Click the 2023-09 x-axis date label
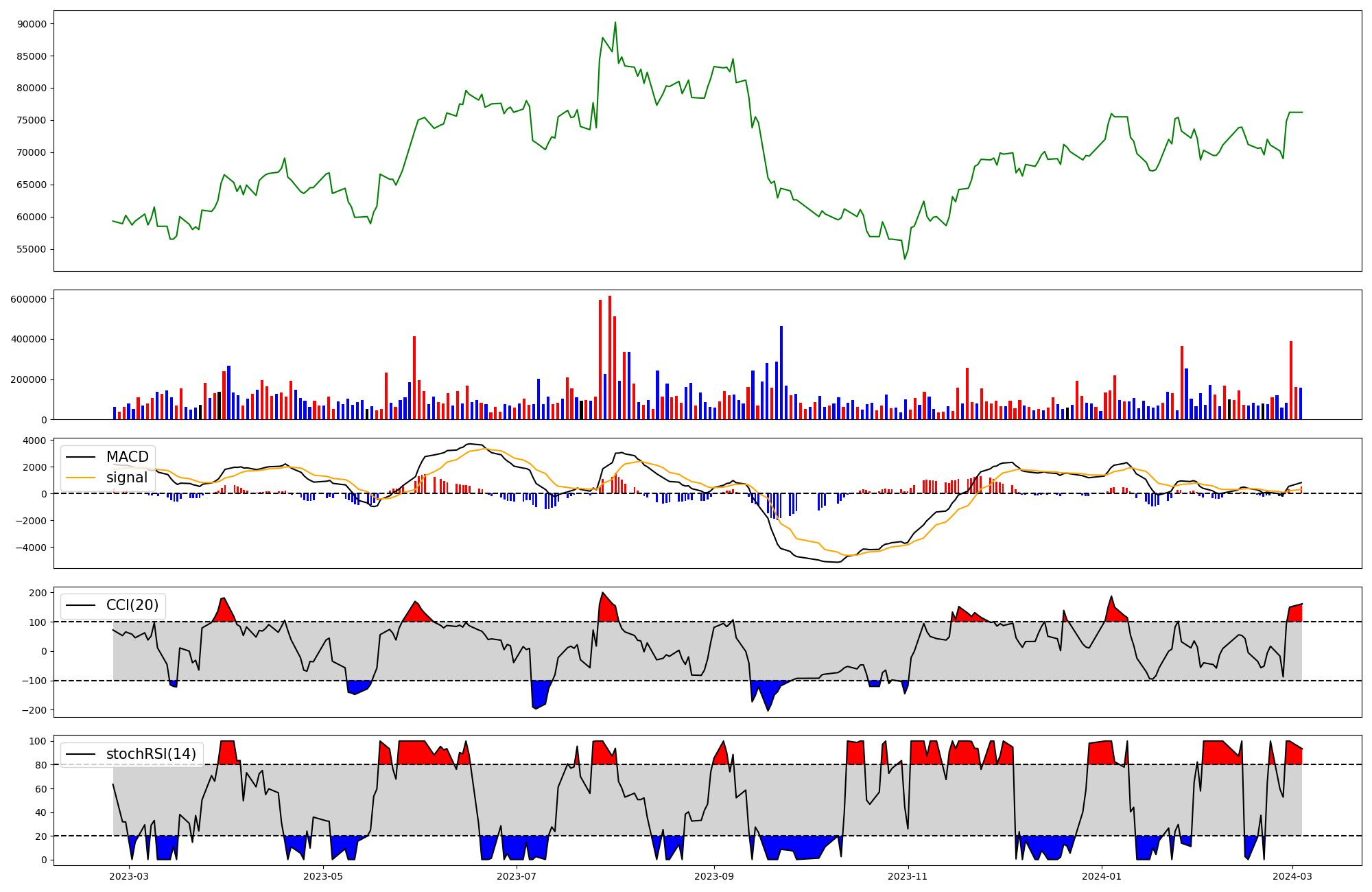This screenshot has height=892, width=1372. 714,876
